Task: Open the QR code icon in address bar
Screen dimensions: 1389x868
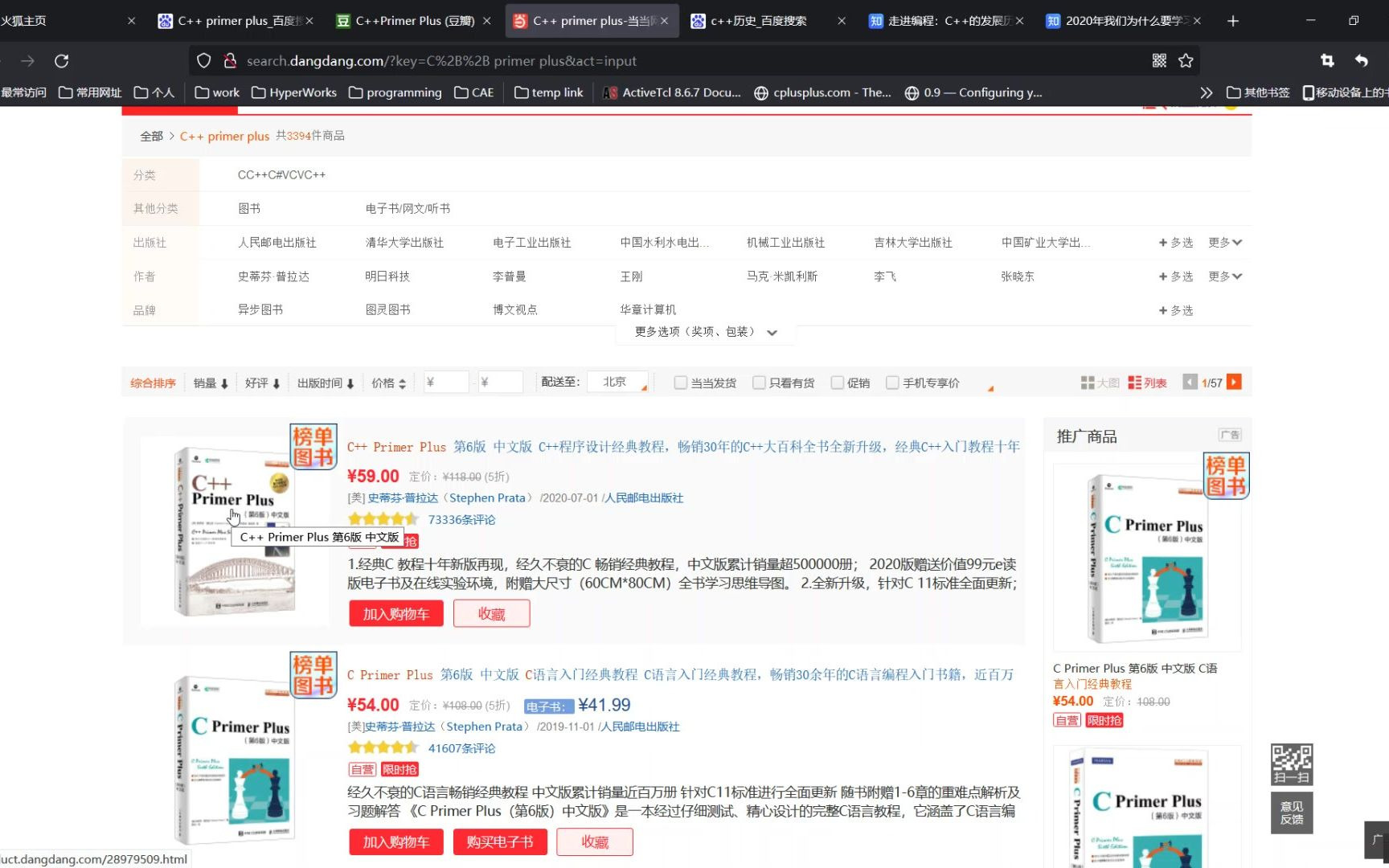Action: 1159,60
